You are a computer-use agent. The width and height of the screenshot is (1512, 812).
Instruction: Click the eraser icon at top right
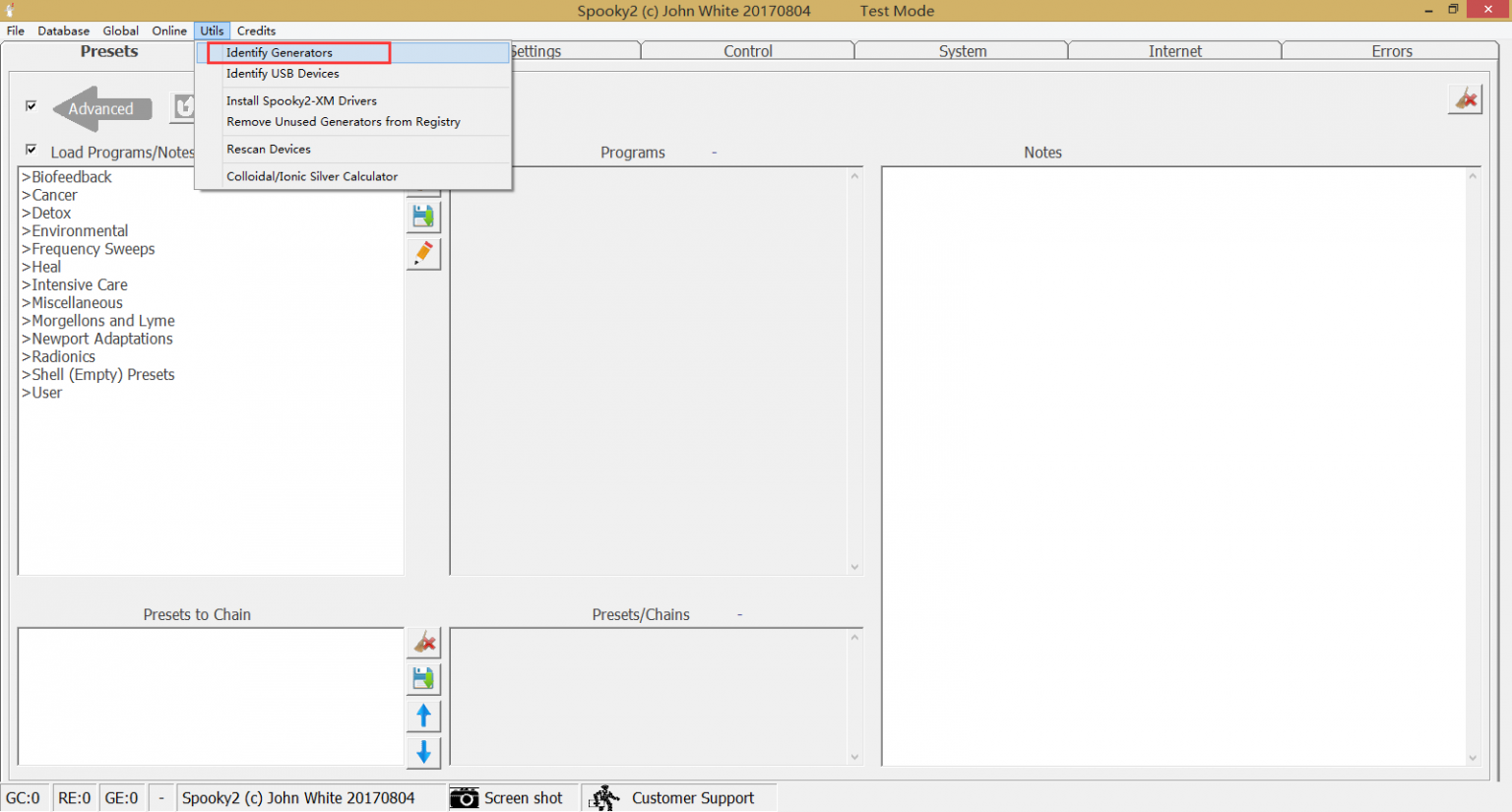[1465, 99]
